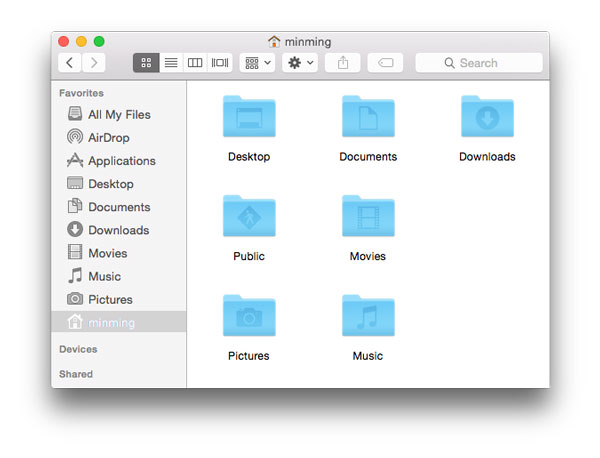Select the Documents folder icon
Screen dimensions: 600x458
[368, 116]
